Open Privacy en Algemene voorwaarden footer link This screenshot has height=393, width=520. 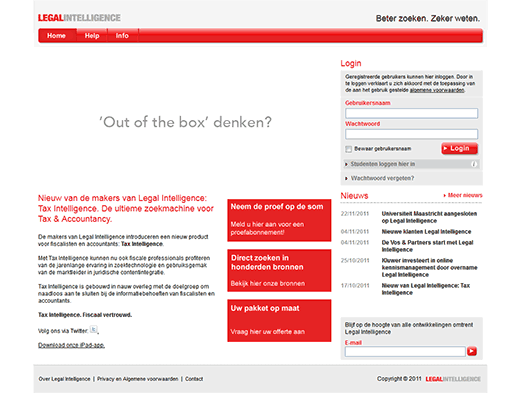138,379
